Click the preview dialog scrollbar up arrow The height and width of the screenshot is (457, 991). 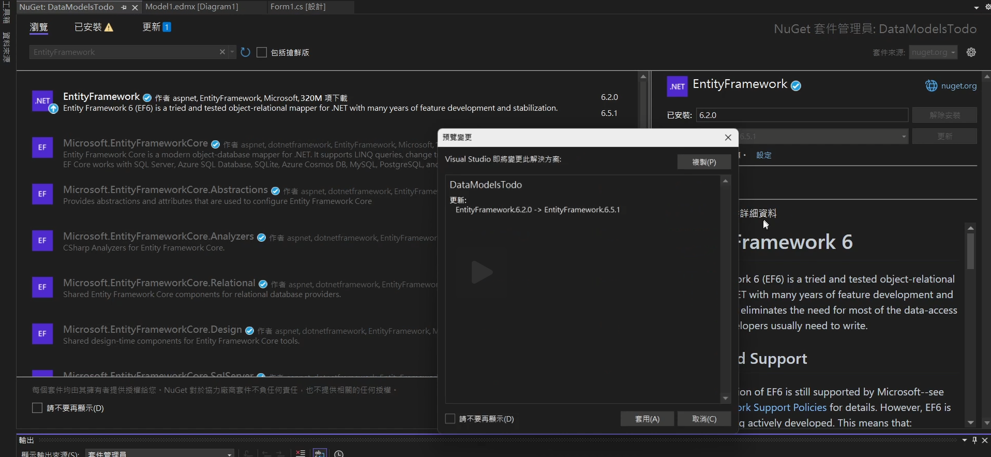coord(726,181)
